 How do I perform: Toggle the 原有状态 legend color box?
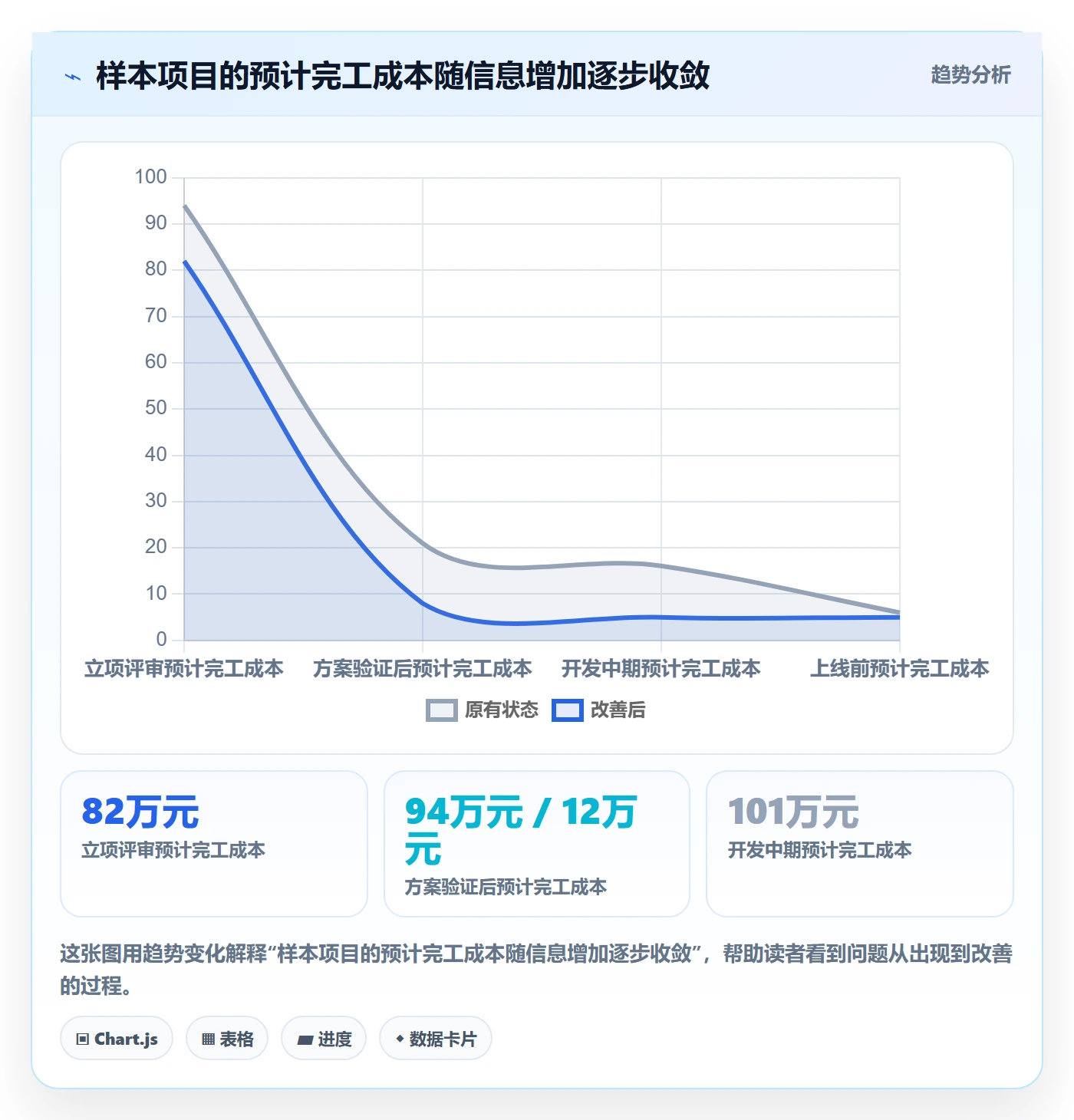(442, 710)
